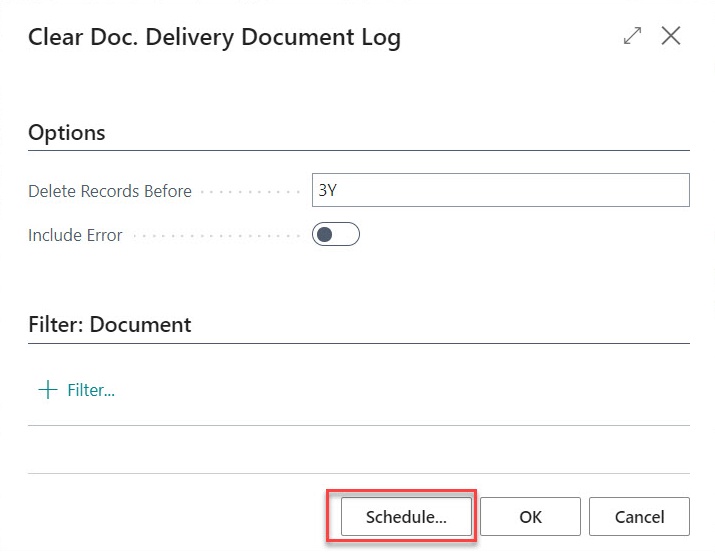715x553 pixels.
Task: Focus the Delete Records Before field
Action: [501, 190]
